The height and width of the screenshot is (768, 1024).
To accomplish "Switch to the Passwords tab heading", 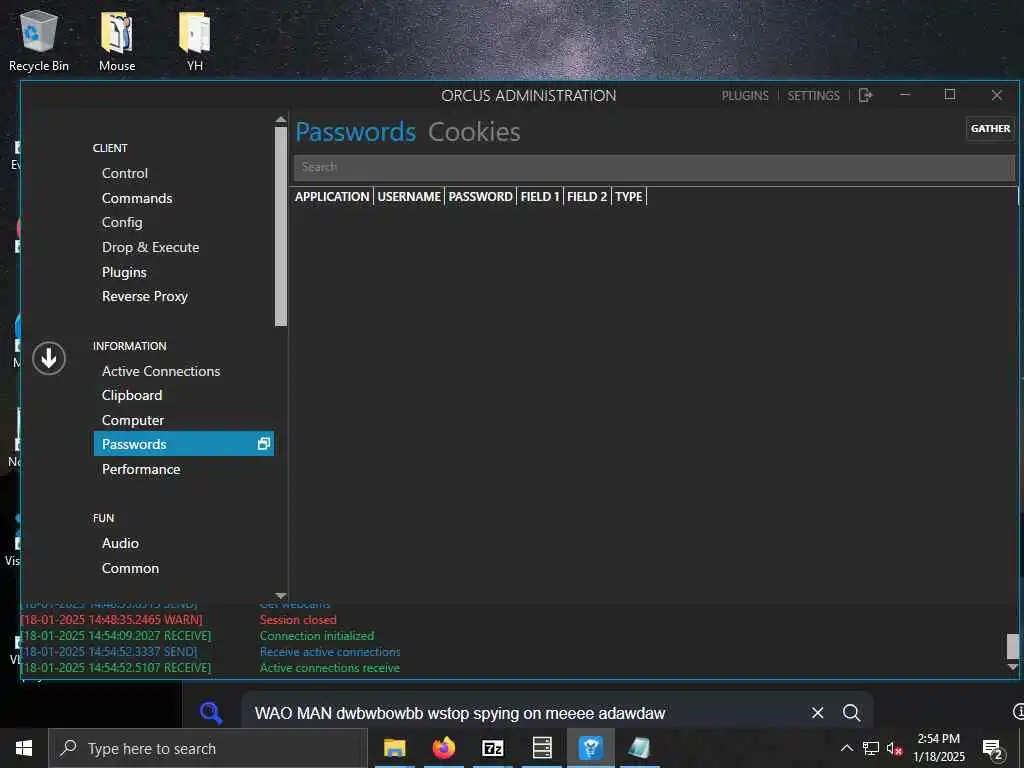I will pos(355,132).
